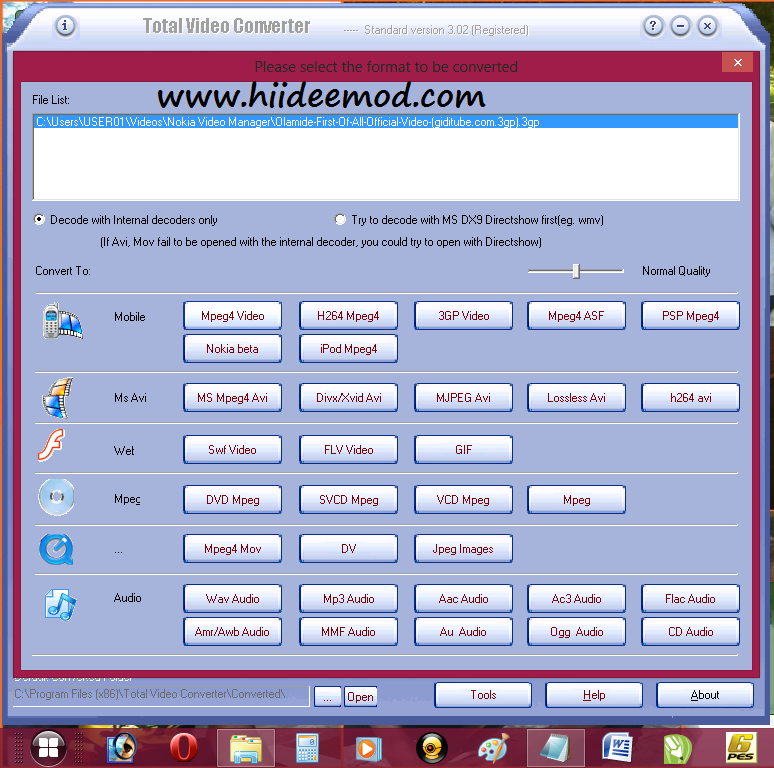Select VCD Mpeg format
Viewport: 774px width, 768px height.
[x=464, y=500]
